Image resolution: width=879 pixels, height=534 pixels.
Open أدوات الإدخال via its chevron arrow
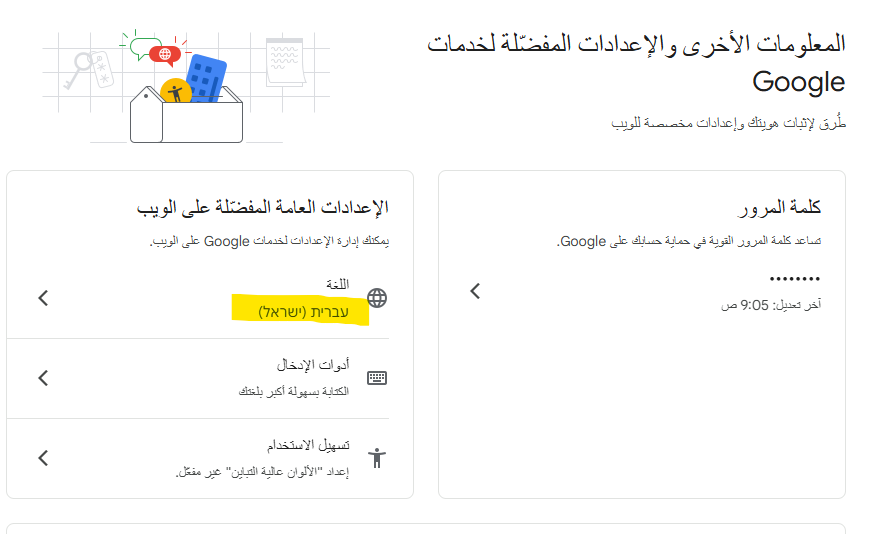(43, 378)
